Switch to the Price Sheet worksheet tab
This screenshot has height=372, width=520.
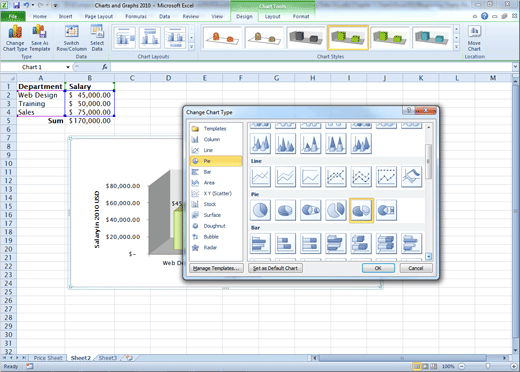pyautogui.click(x=48, y=358)
